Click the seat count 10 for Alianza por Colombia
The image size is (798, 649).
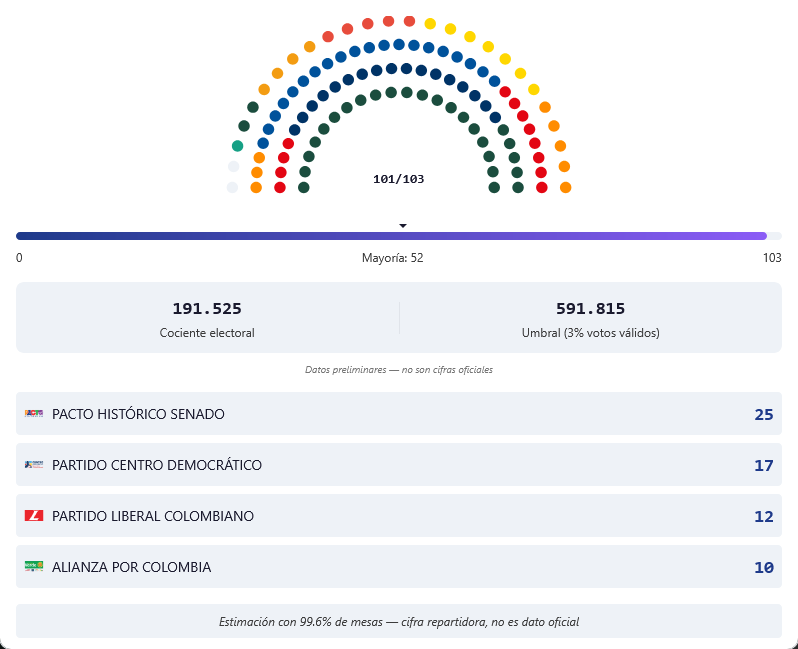tap(763, 567)
